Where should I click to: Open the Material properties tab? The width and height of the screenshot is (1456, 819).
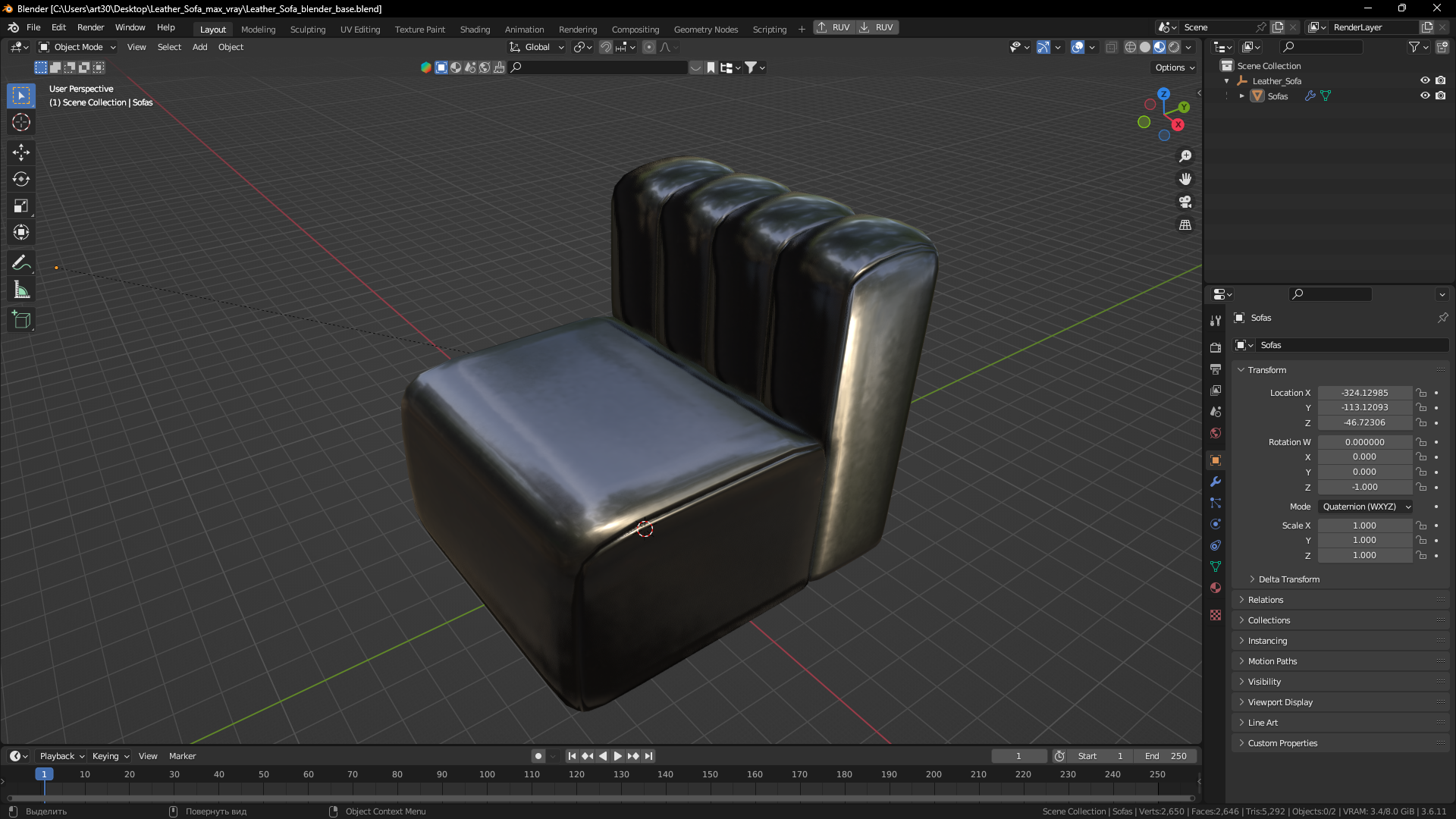[x=1216, y=588]
